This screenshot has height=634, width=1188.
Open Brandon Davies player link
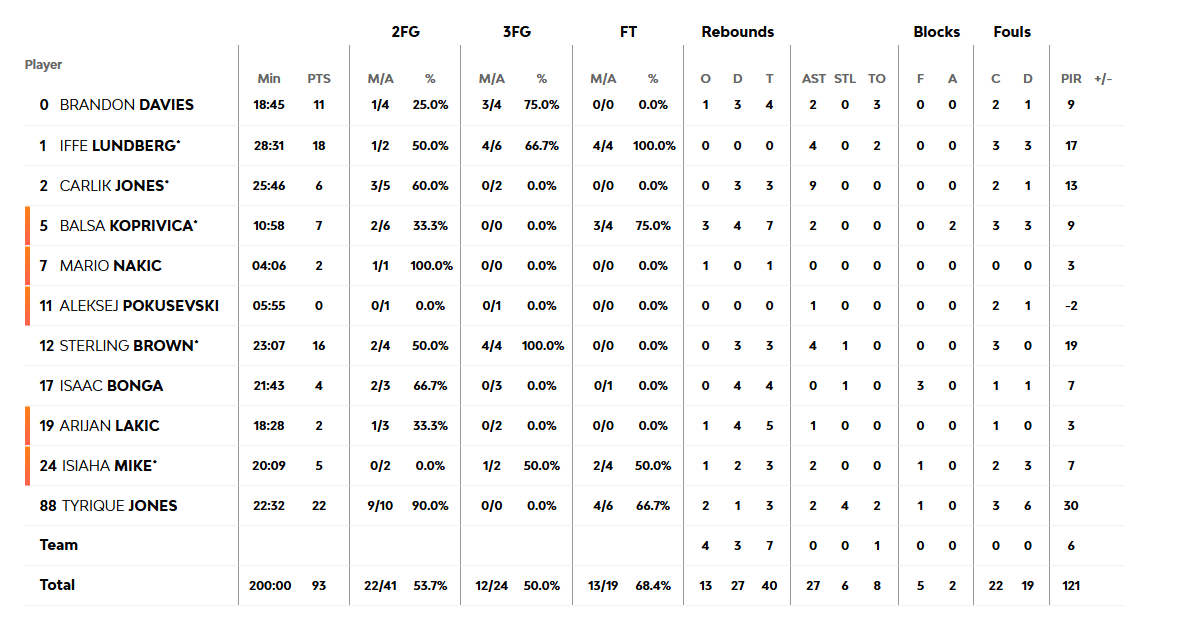point(126,105)
